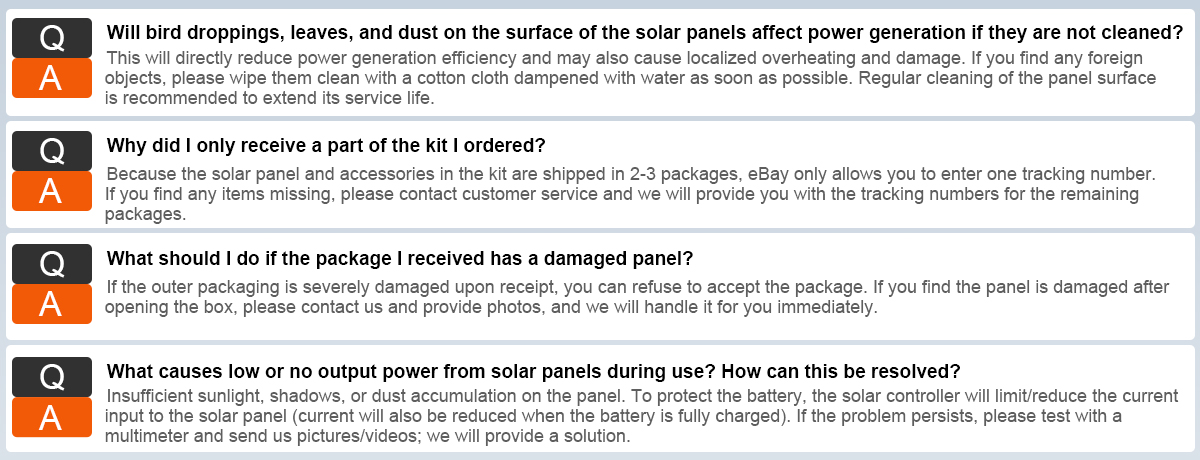Viewport: 1200px width, 460px height.
Task: Click the orange A badge for the insufficient sunlight answer
Action: (x=52, y=417)
